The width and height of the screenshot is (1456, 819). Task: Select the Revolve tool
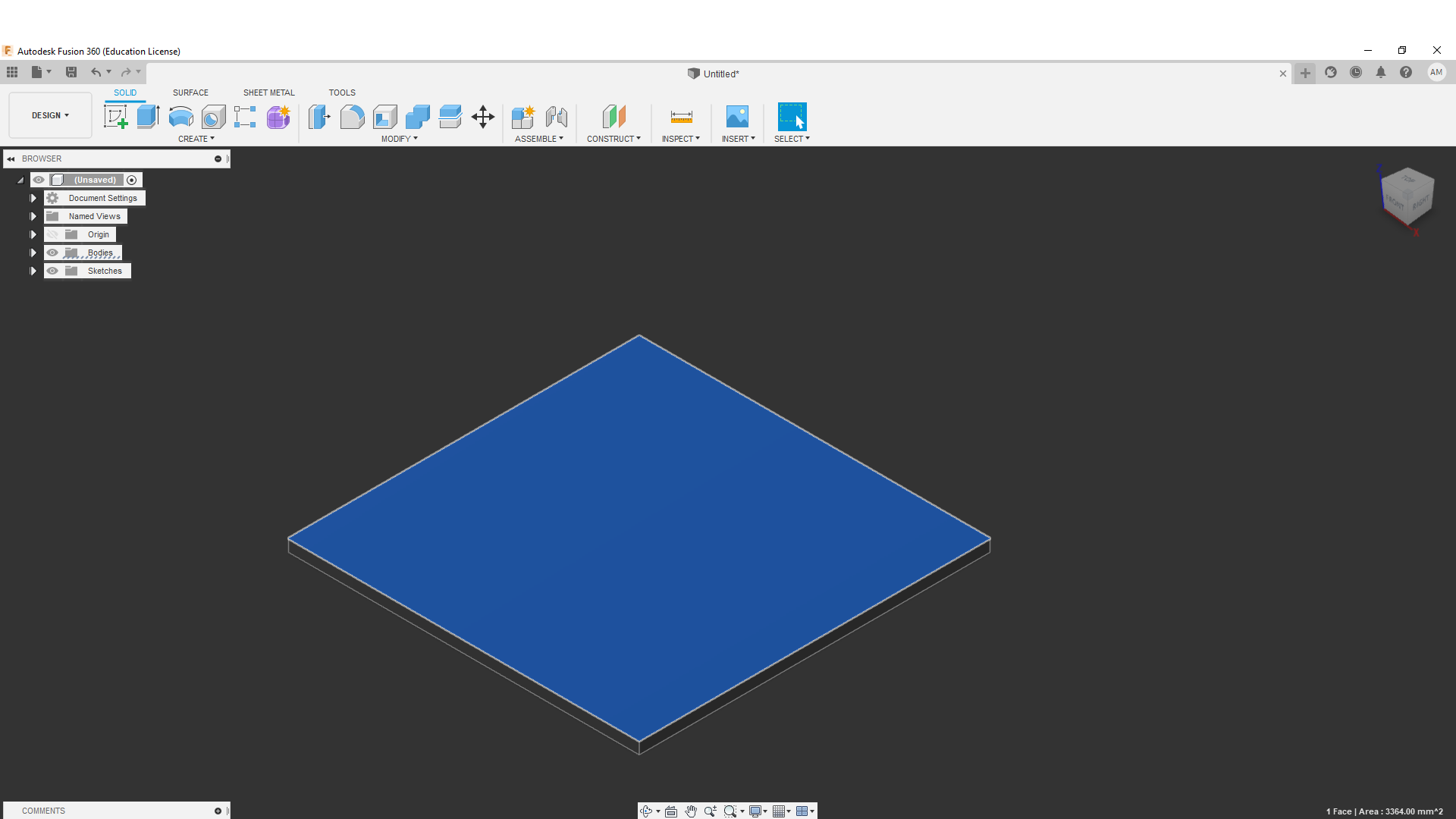180,117
